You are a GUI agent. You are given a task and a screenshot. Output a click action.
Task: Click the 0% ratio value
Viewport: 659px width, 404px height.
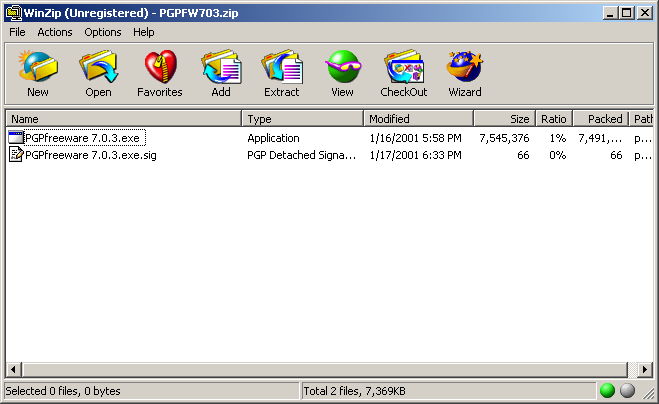tap(558, 155)
